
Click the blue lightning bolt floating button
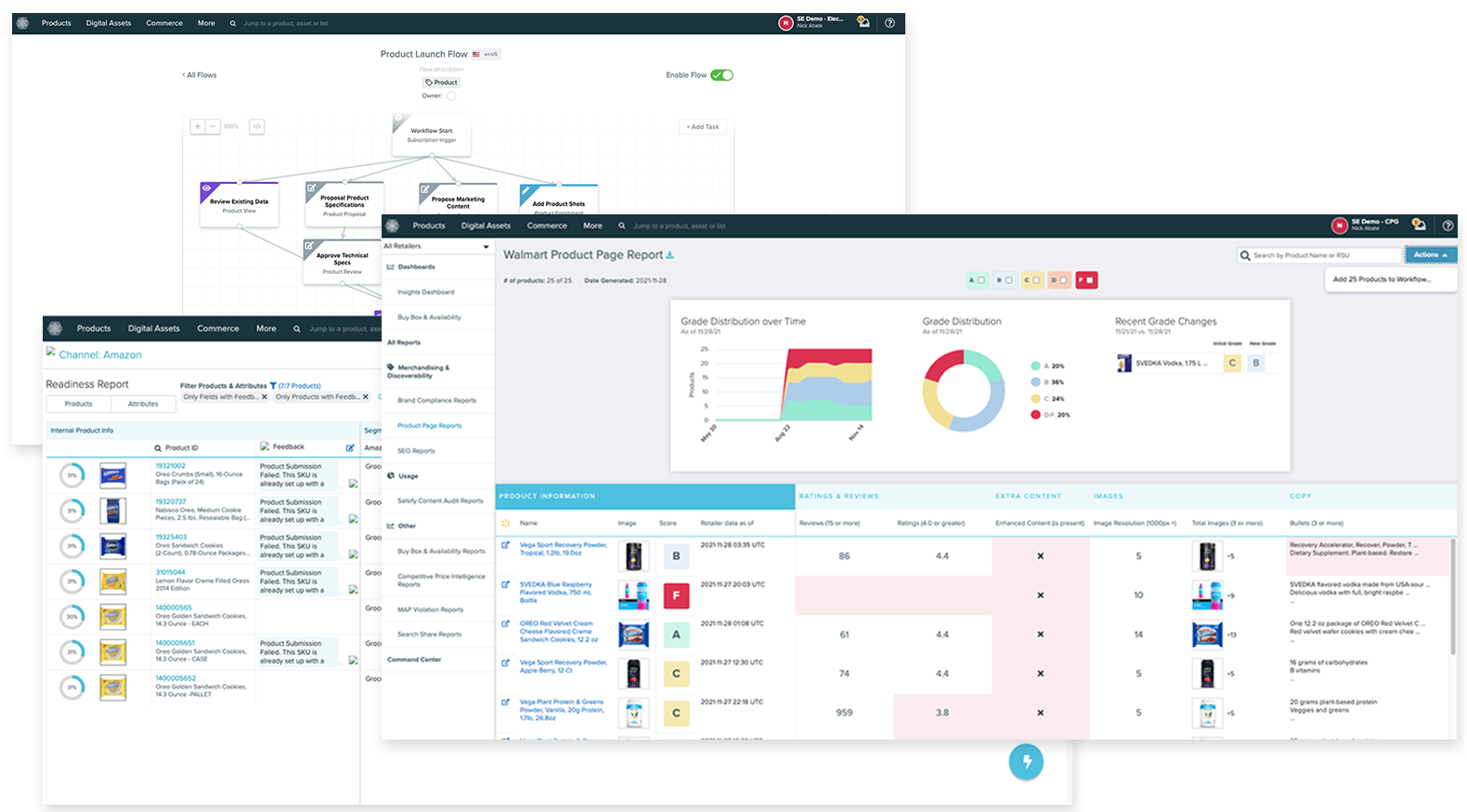click(1026, 762)
